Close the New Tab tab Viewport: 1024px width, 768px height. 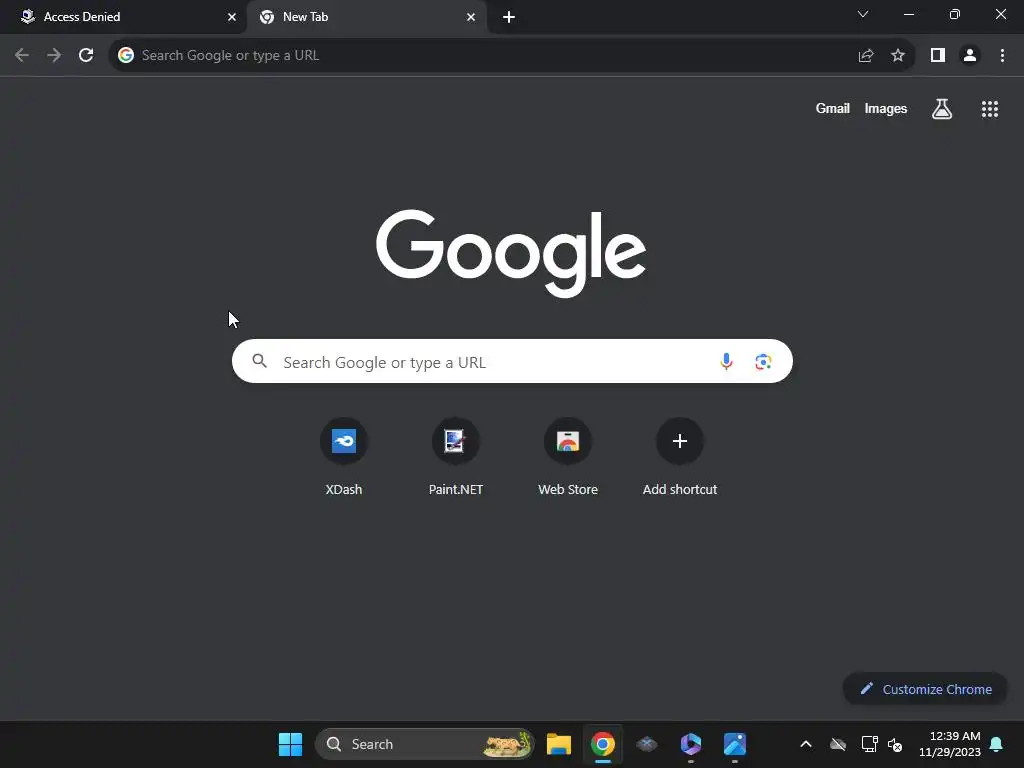click(471, 17)
